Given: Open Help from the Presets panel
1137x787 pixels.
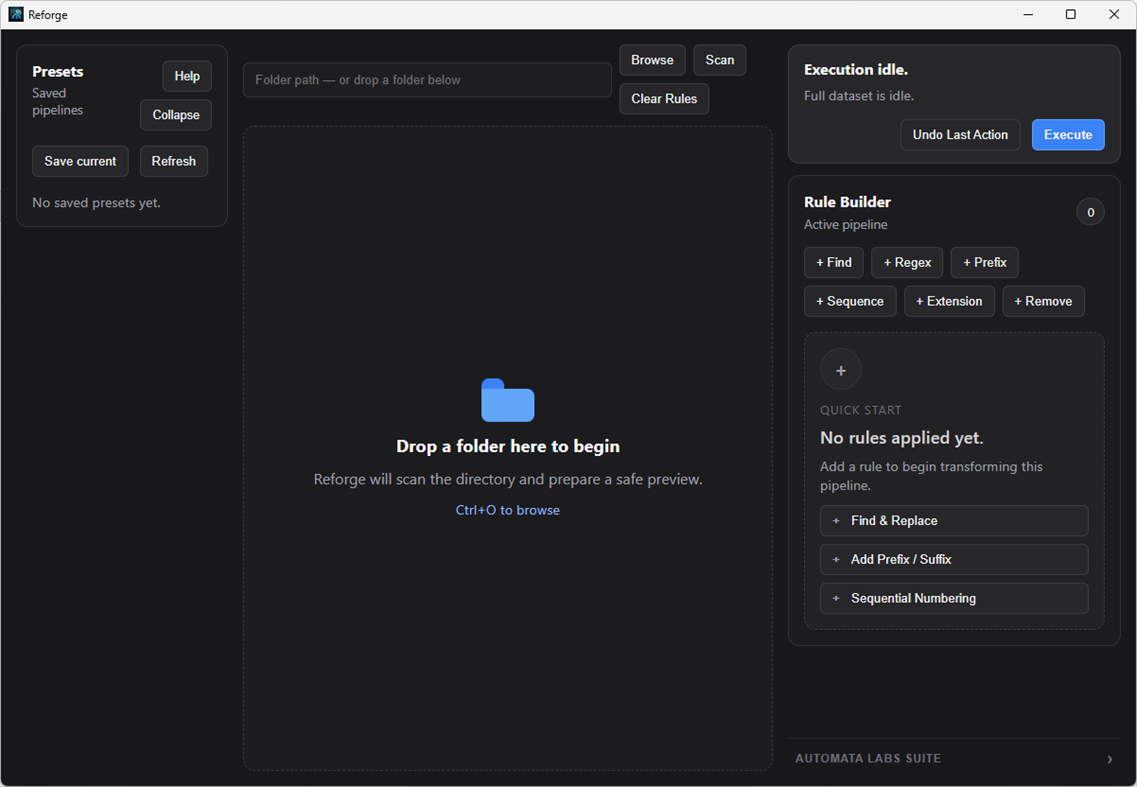Looking at the screenshot, I should click(186, 75).
